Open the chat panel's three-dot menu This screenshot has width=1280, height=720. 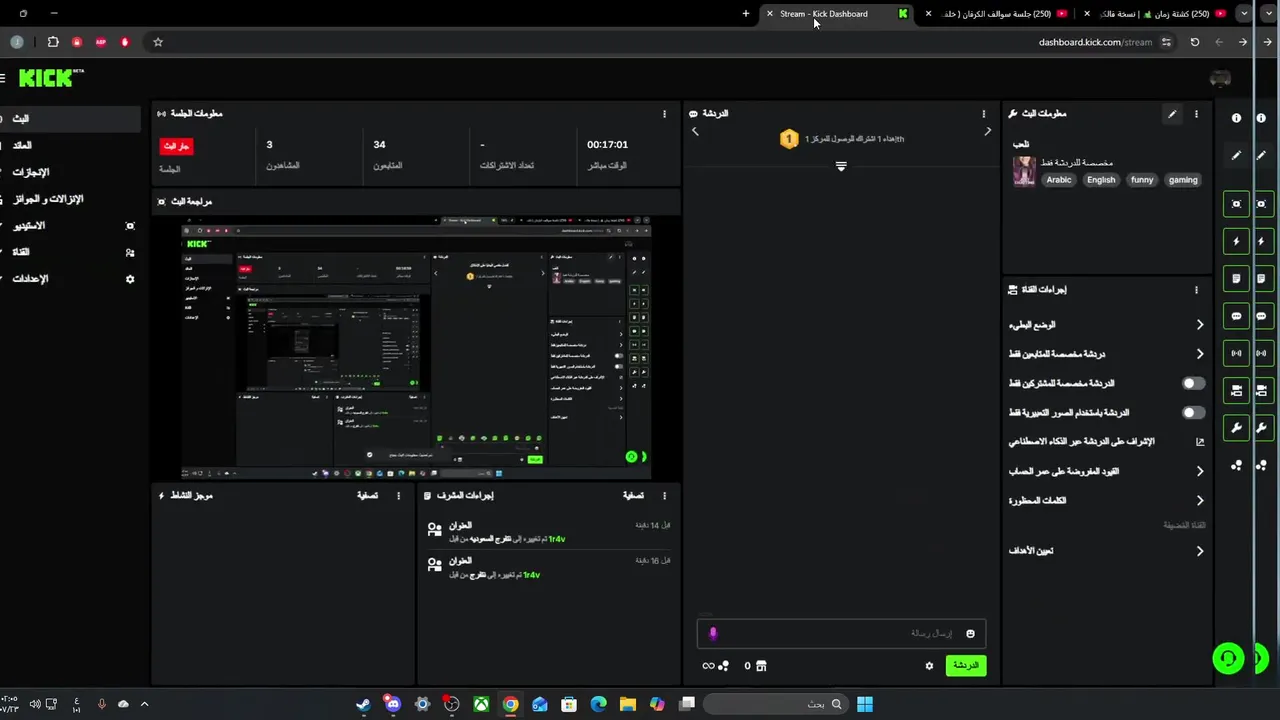(983, 114)
